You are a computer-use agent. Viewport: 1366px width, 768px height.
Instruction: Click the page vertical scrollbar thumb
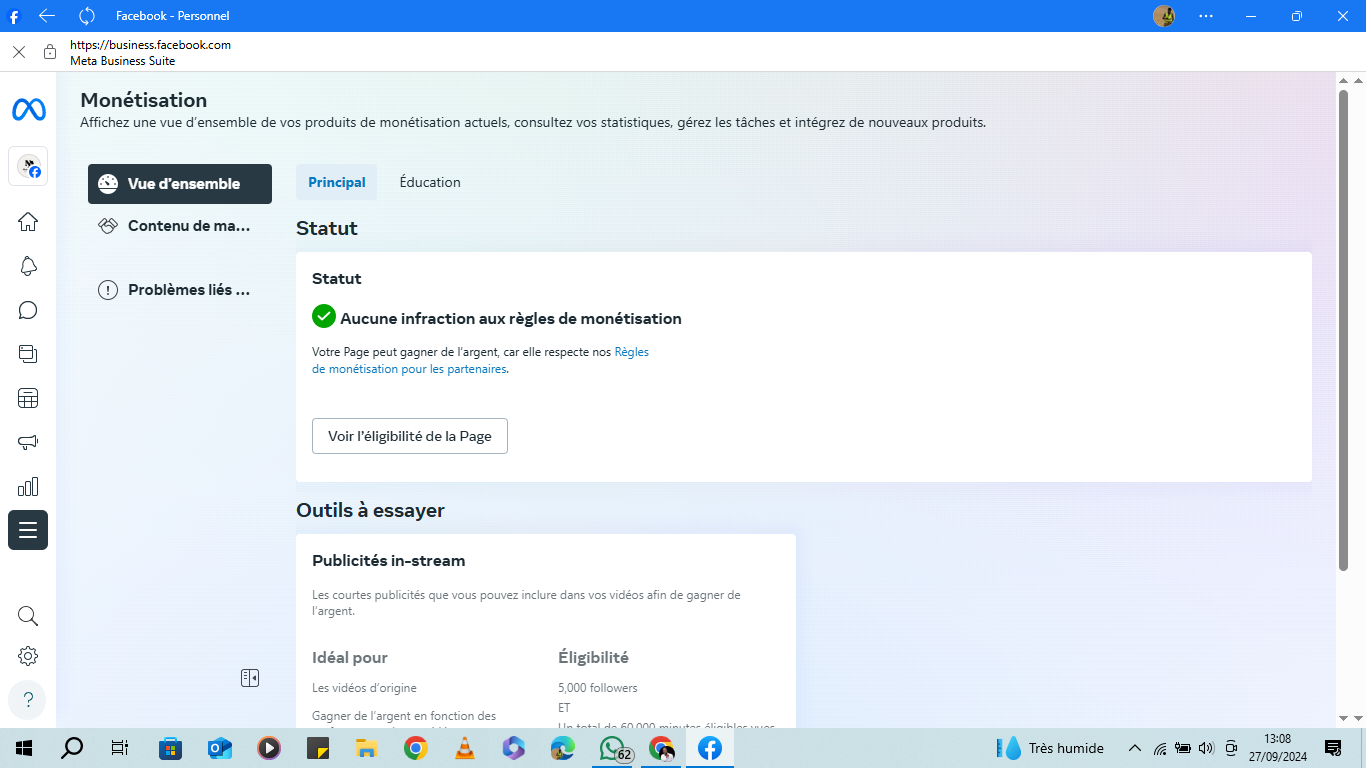click(x=1343, y=330)
